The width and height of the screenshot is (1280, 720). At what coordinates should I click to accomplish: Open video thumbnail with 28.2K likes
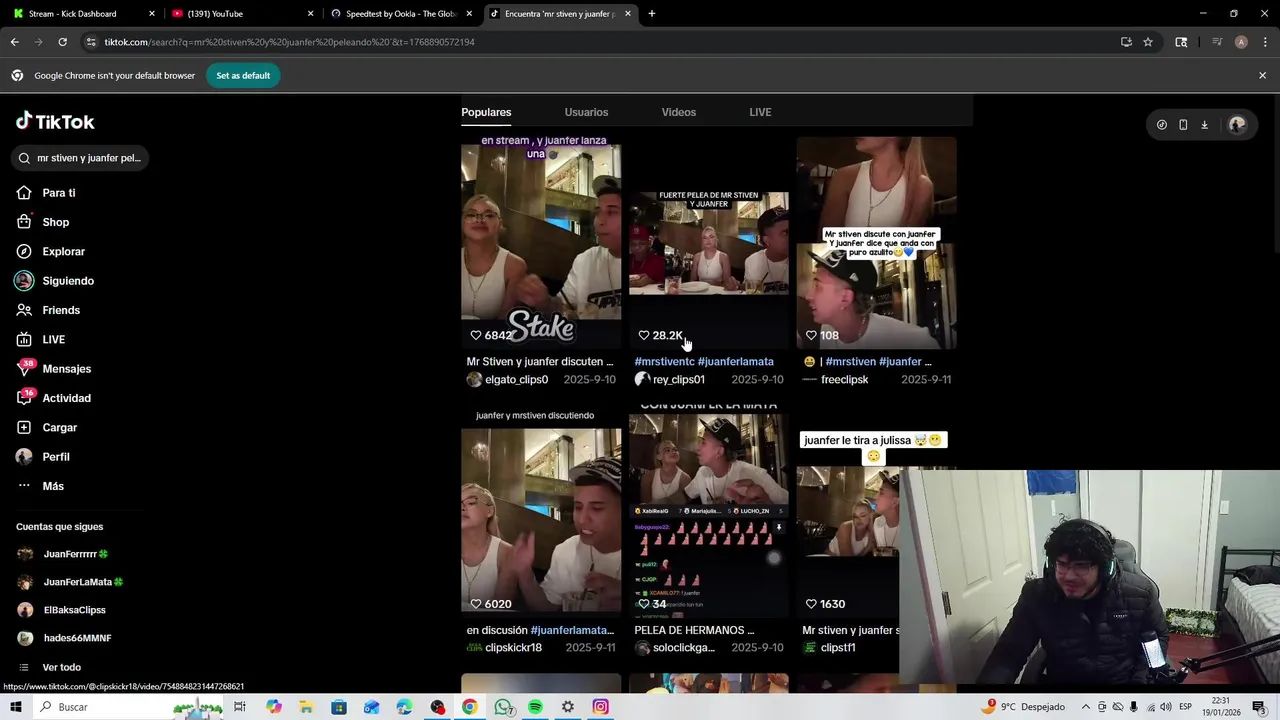point(708,242)
